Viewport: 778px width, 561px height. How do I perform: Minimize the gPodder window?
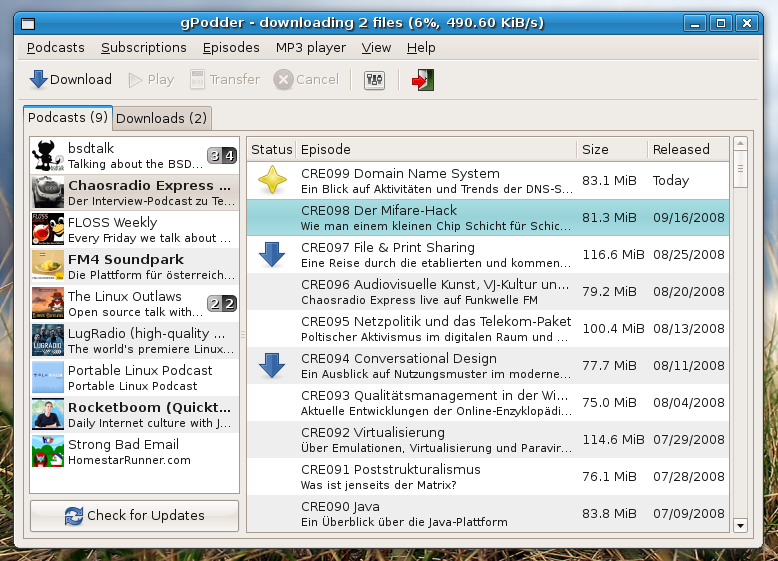695,23
